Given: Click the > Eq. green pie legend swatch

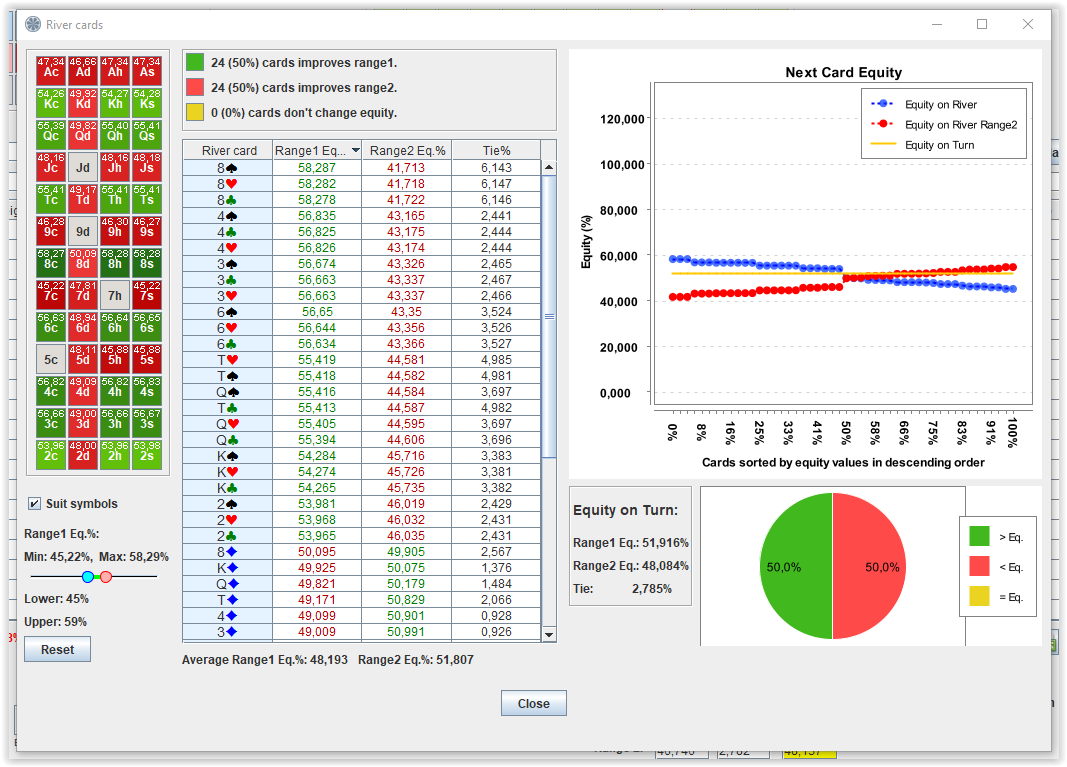Looking at the screenshot, I should pos(979,536).
